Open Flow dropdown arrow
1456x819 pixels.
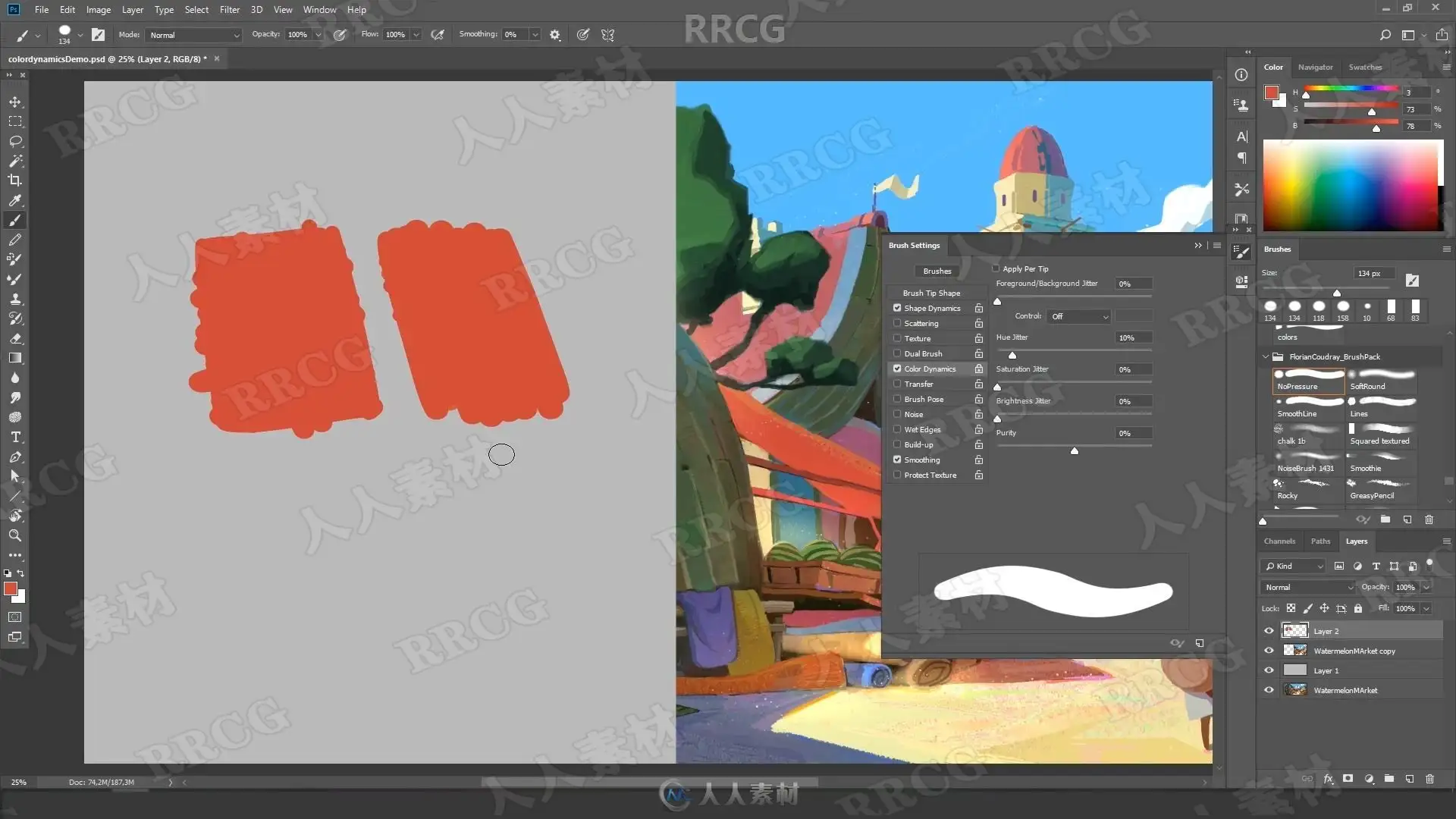[416, 35]
